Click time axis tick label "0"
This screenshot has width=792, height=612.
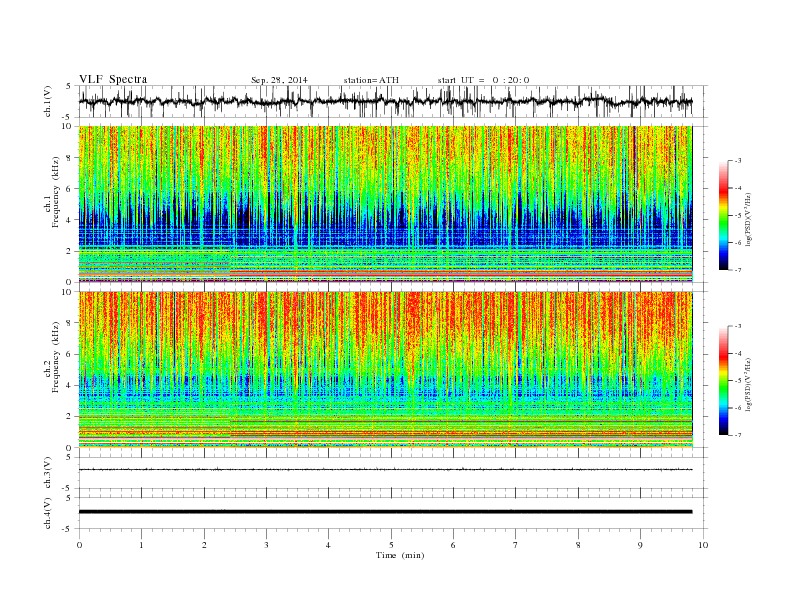(x=79, y=545)
